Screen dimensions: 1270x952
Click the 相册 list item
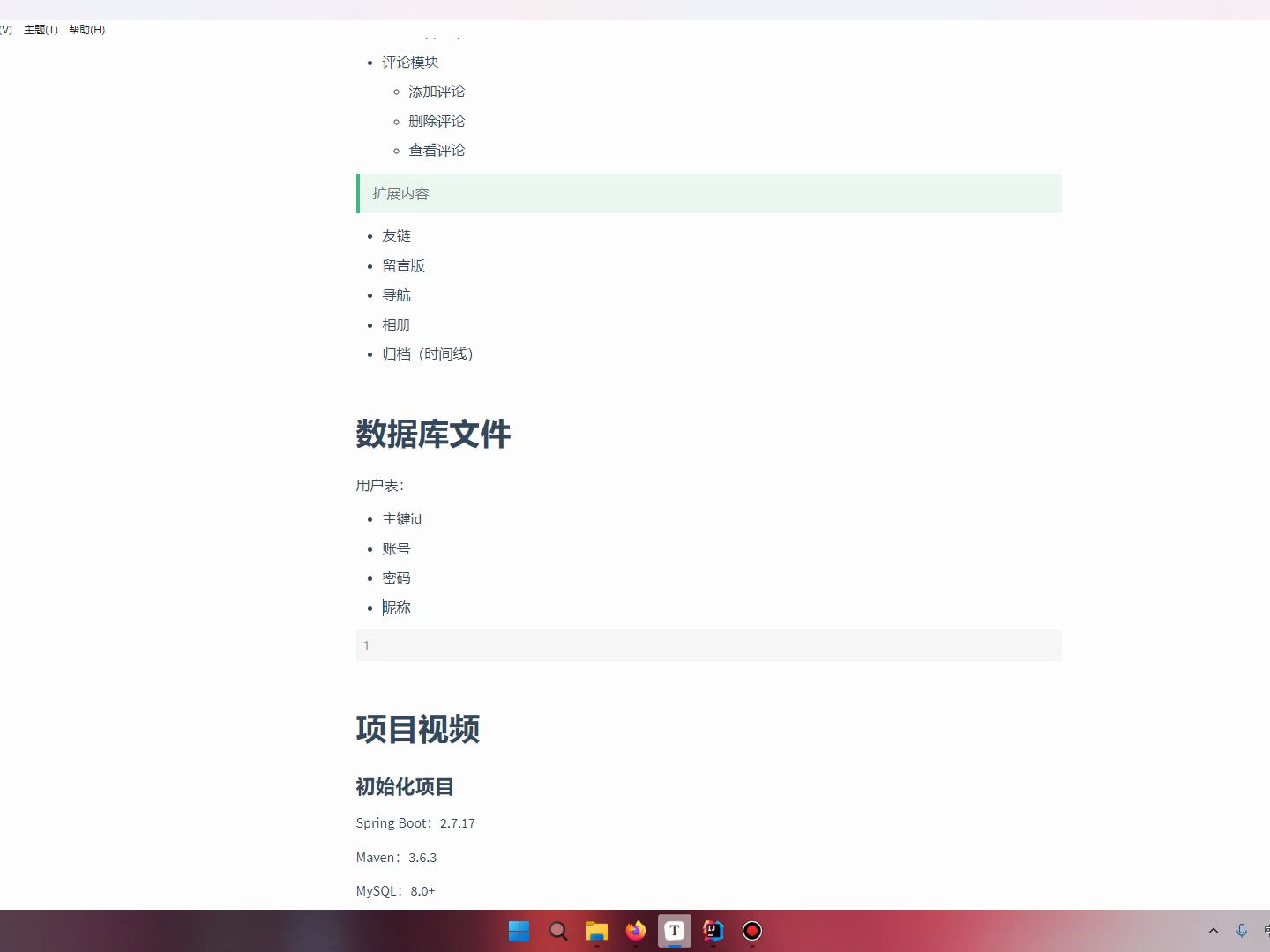coord(397,324)
